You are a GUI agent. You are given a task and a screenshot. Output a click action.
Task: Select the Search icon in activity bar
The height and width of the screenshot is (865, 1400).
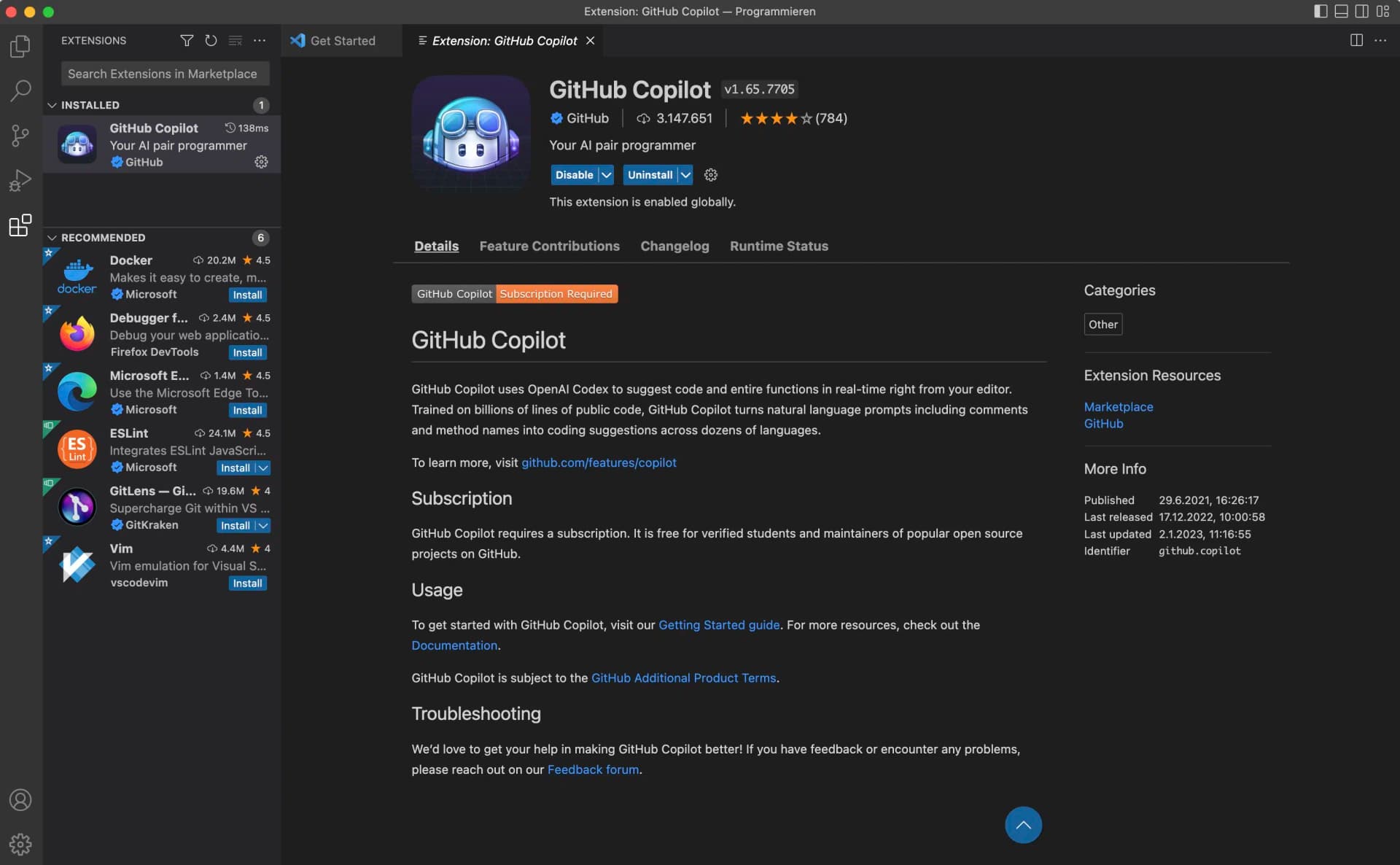(x=20, y=90)
